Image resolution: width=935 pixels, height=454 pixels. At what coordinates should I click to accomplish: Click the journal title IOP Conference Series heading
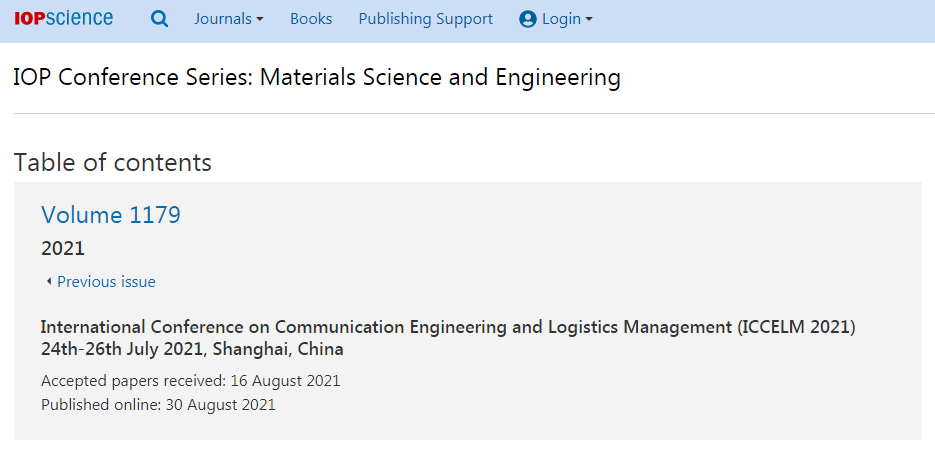pyautogui.click(x=317, y=78)
